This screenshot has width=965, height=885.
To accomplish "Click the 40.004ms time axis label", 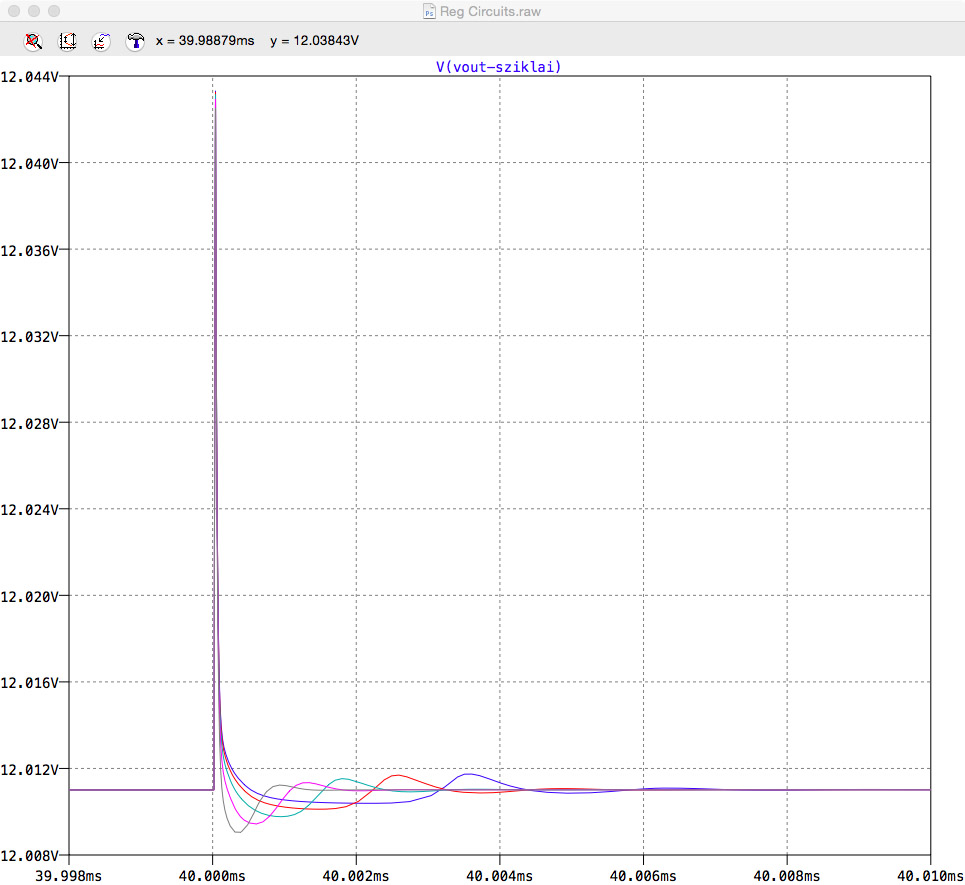I will coord(499,876).
